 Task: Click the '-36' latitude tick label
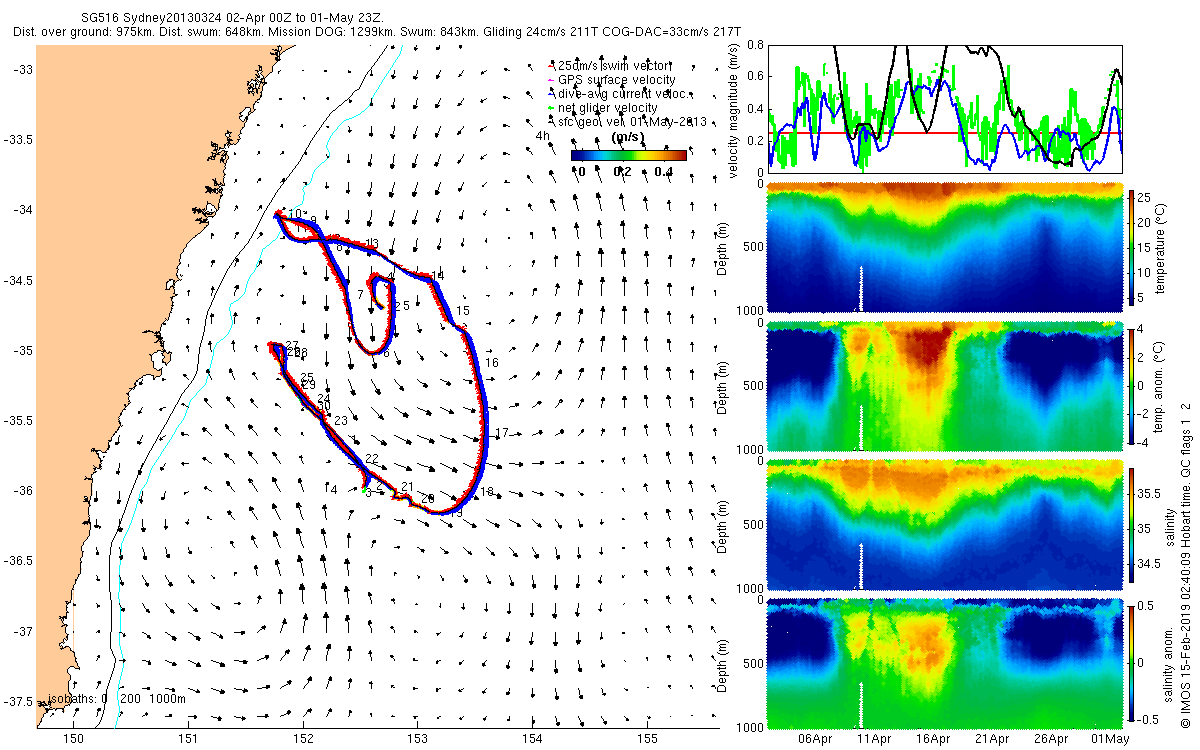click(23, 491)
